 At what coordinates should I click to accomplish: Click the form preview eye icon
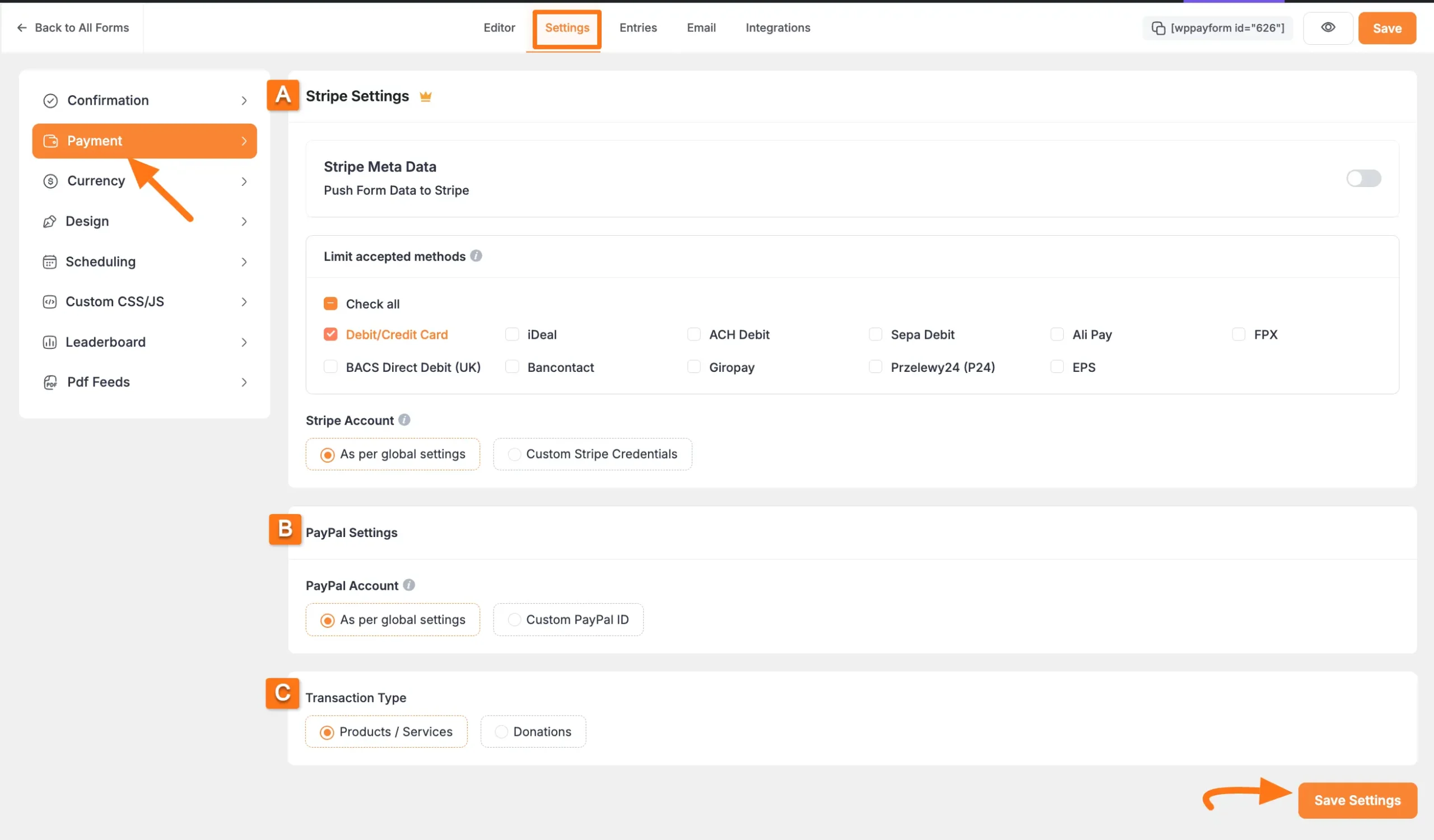[1328, 27]
